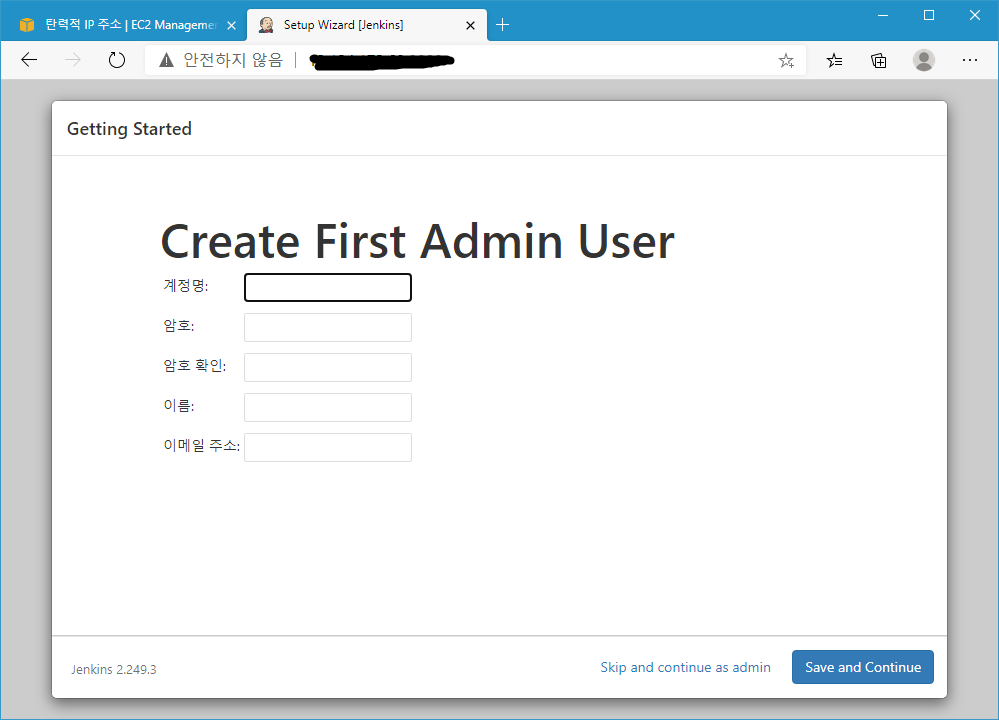The width and height of the screenshot is (999, 720).
Task: Add this page to favorites star
Action: coord(786,61)
